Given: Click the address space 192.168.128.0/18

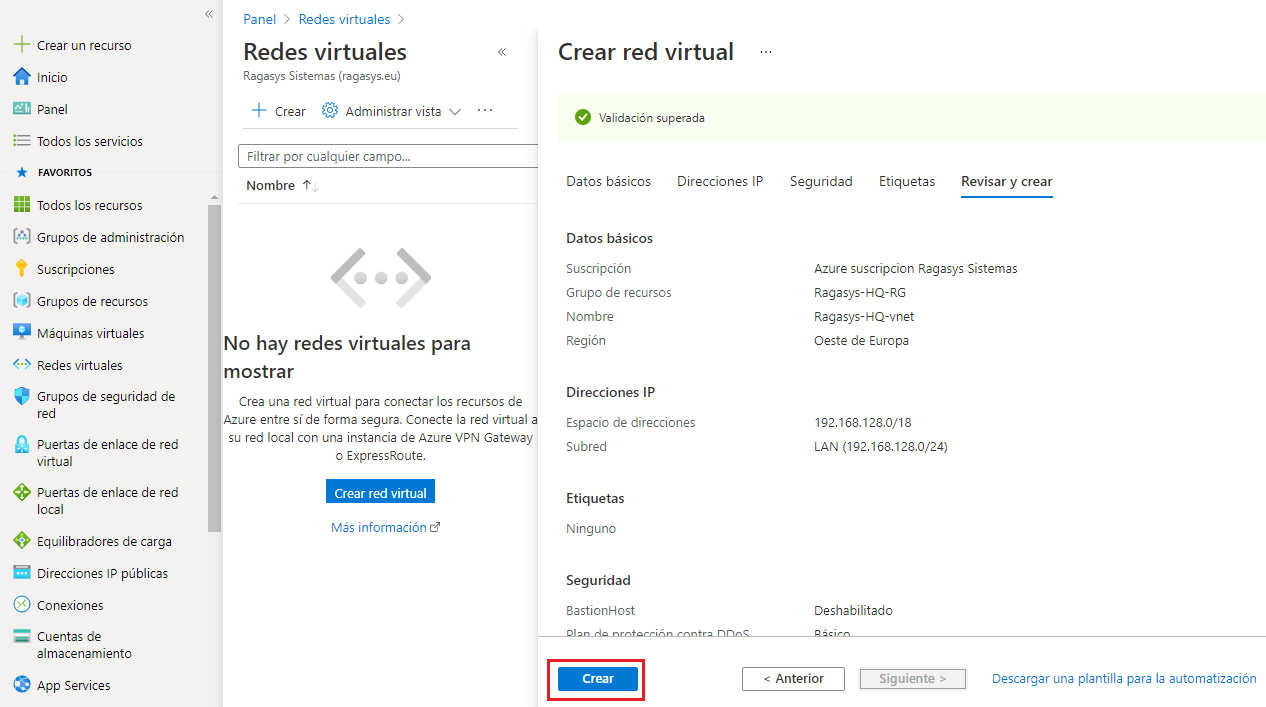Looking at the screenshot, I should pos(864,422).
